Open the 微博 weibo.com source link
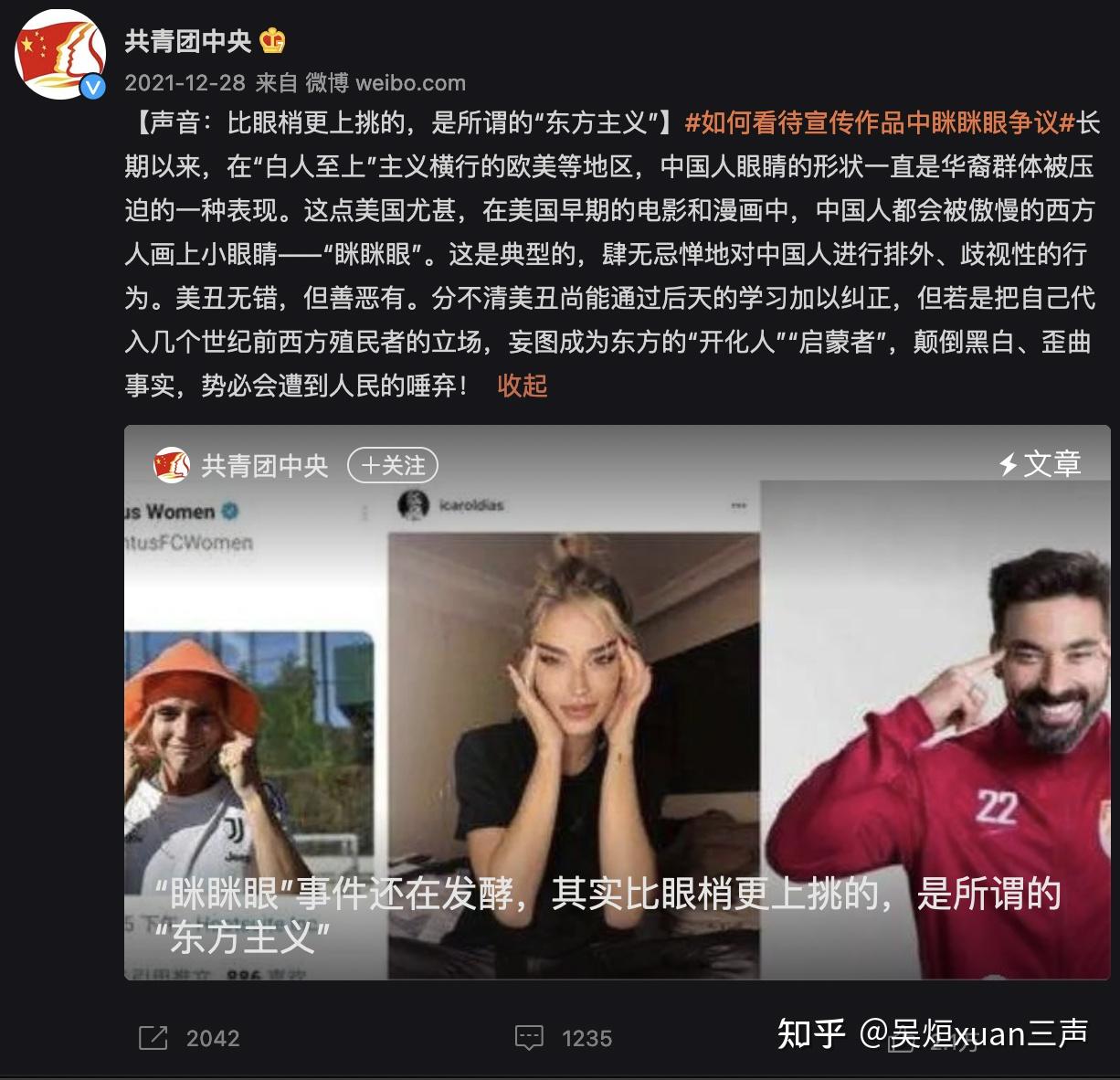The image size is (1120, 1080). (x=386, y=83)
